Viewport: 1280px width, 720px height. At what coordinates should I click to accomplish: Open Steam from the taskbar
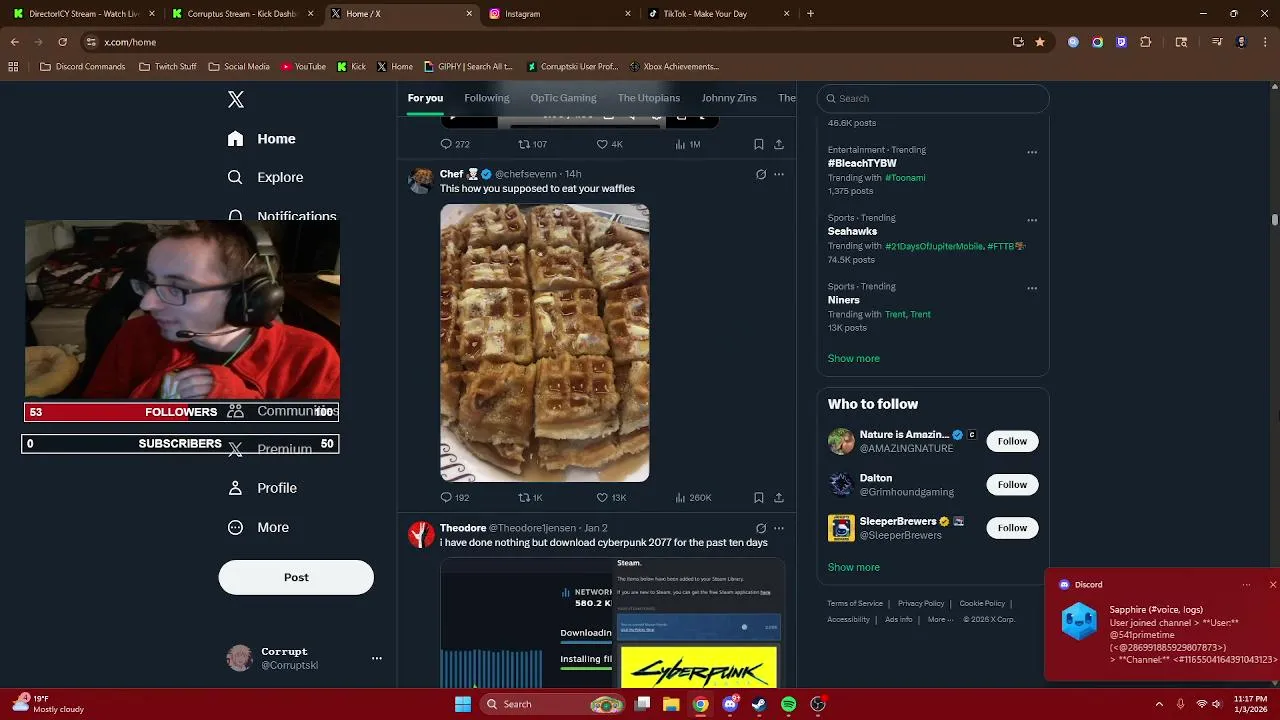tap(759, 704)
